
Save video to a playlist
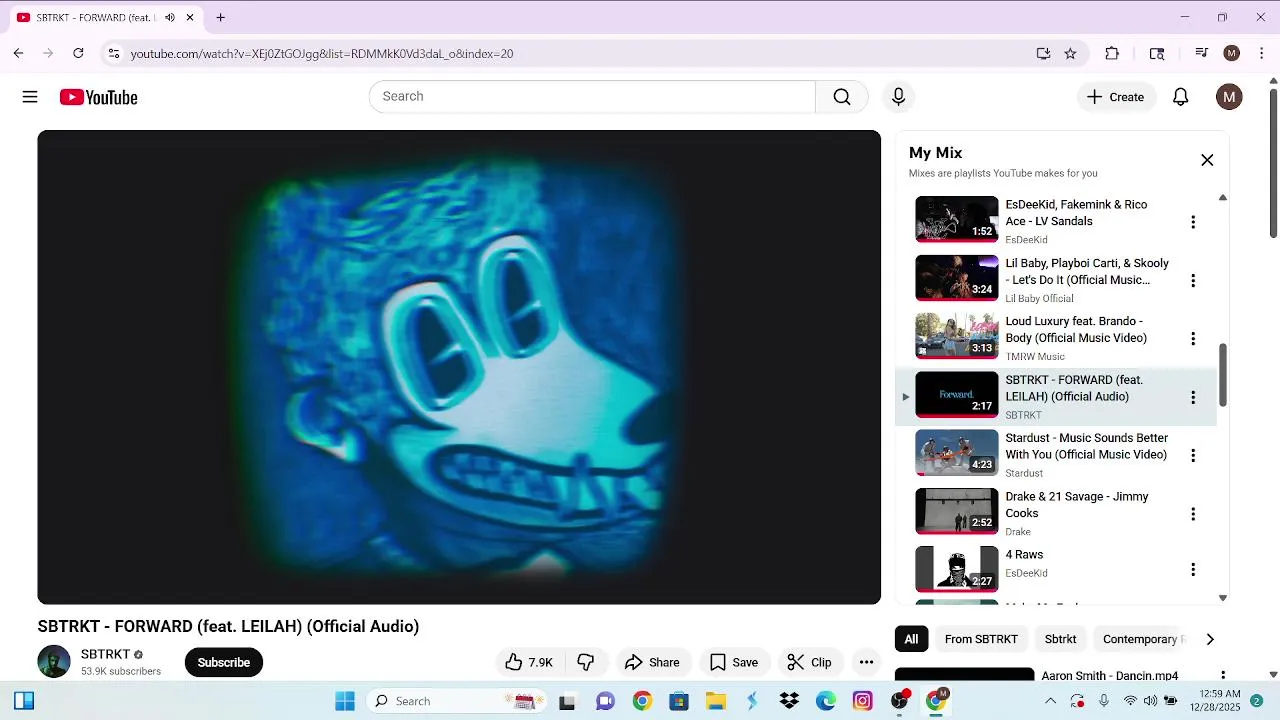click(733, 662)
